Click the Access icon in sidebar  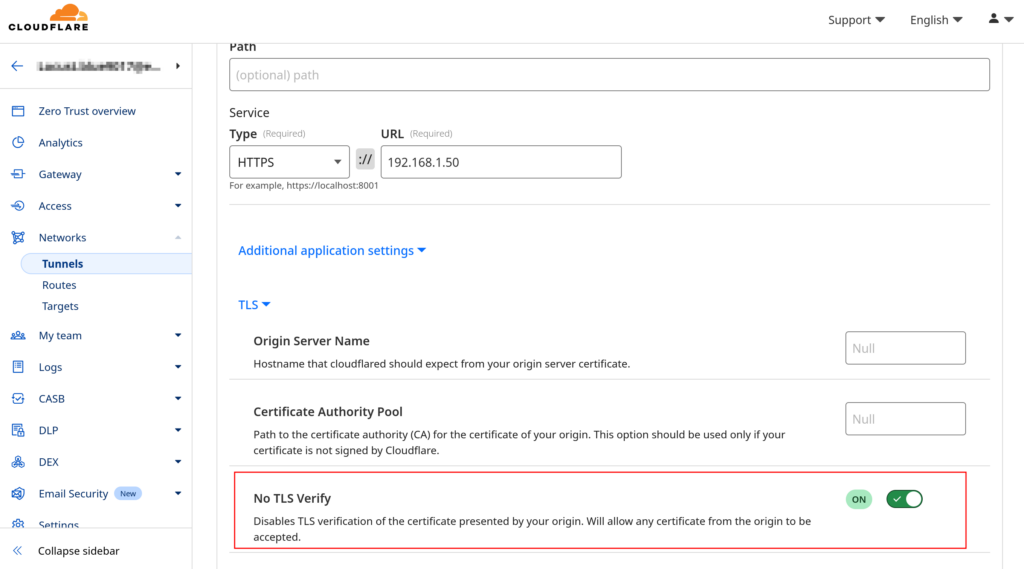pos(18,206)
